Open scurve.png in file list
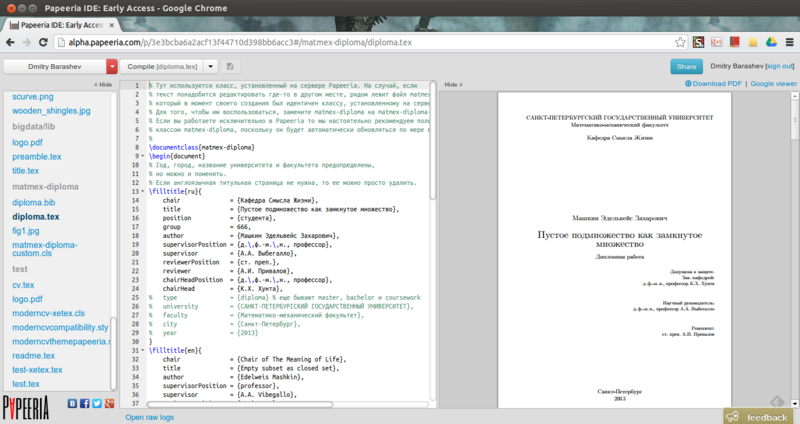The image size is (800, 424). click(33, 96)
